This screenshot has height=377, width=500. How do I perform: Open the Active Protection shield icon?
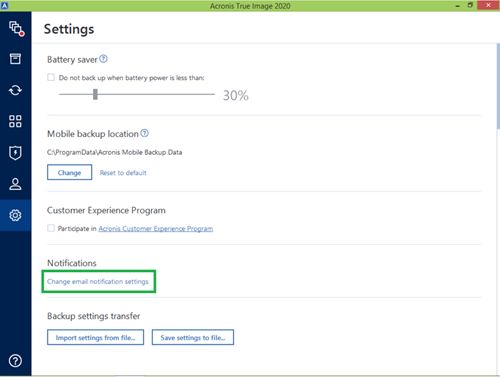click(x=15, y=153)
